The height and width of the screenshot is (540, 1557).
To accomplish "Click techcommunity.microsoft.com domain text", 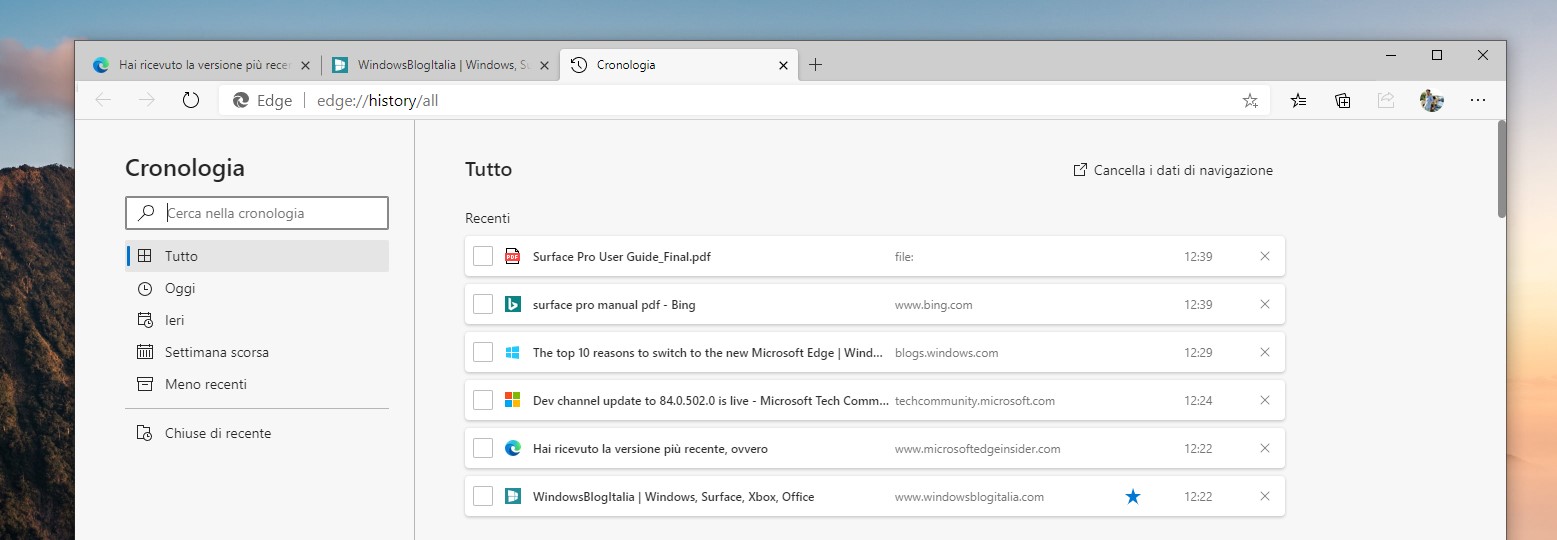I will click(x=975, y=400).
